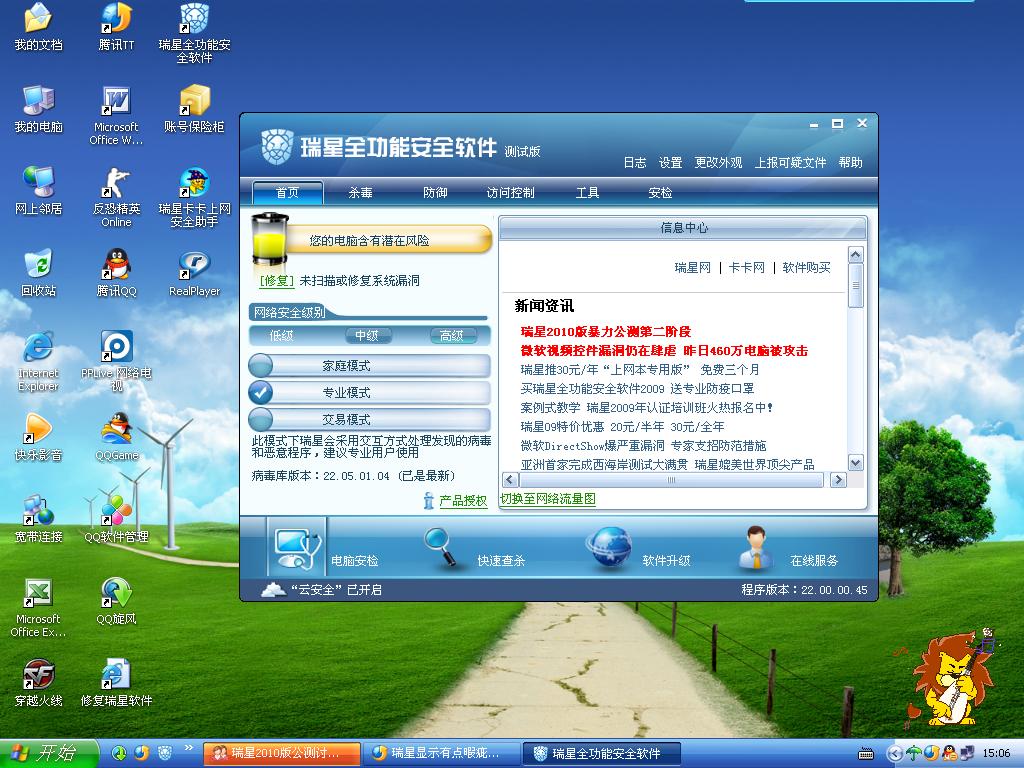
Task: Switch to the 杀毒 tab
Action: (360, 193)
